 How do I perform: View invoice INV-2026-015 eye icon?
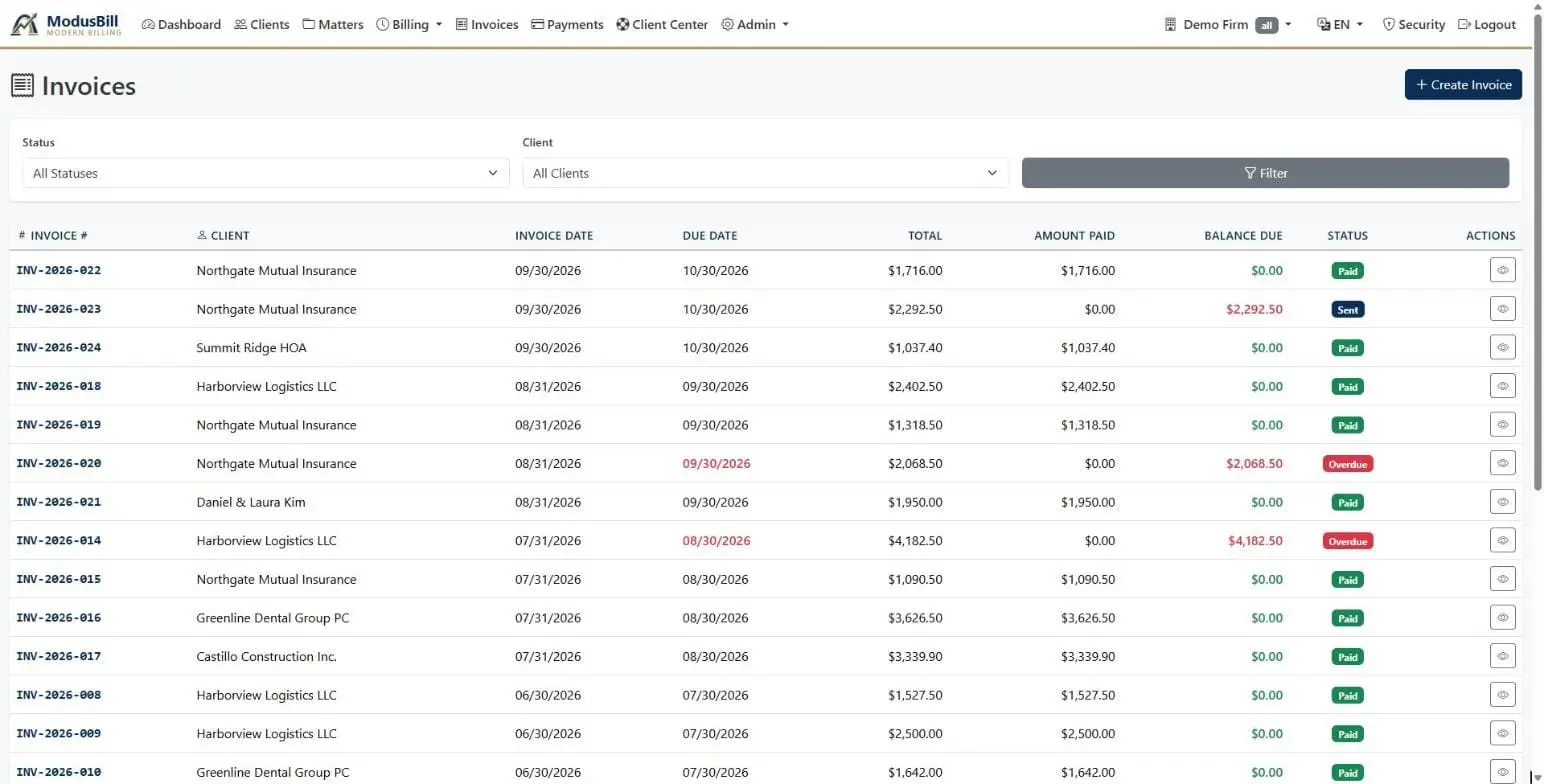point(1502,579)
